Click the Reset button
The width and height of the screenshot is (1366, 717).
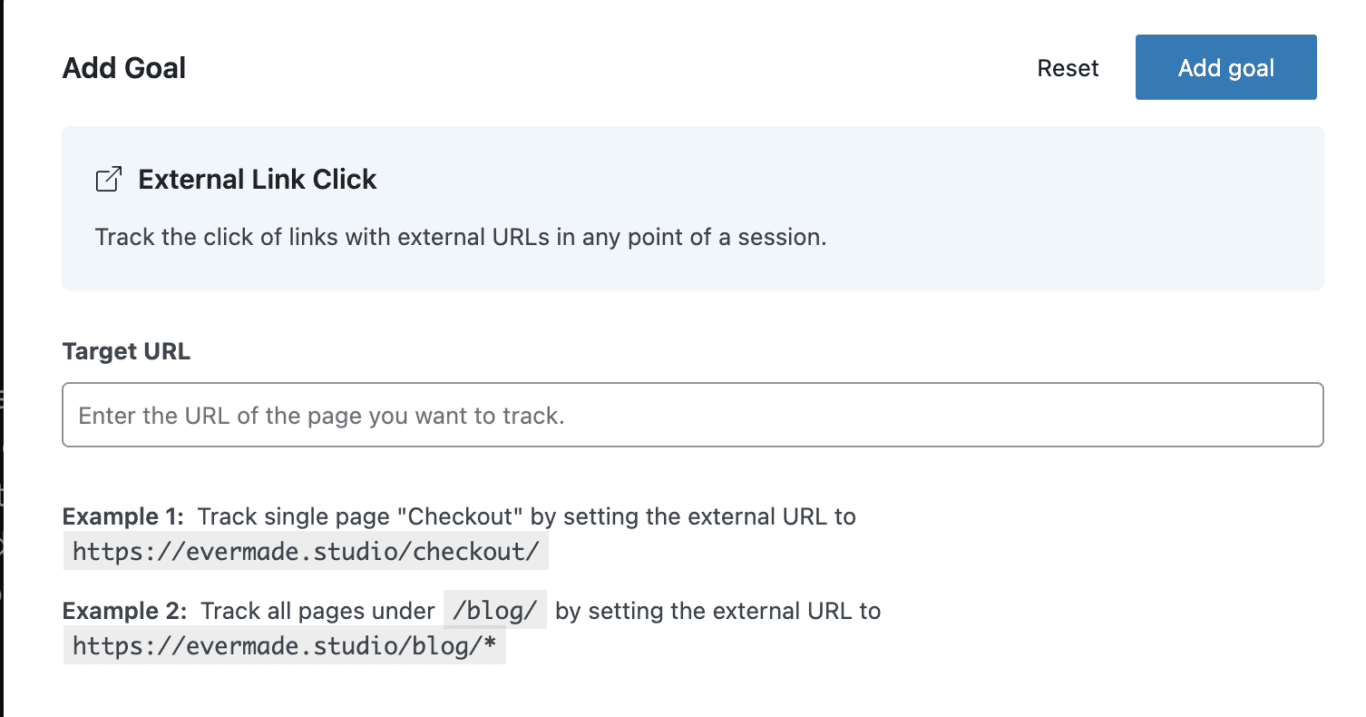click(x=1067, y=68)
